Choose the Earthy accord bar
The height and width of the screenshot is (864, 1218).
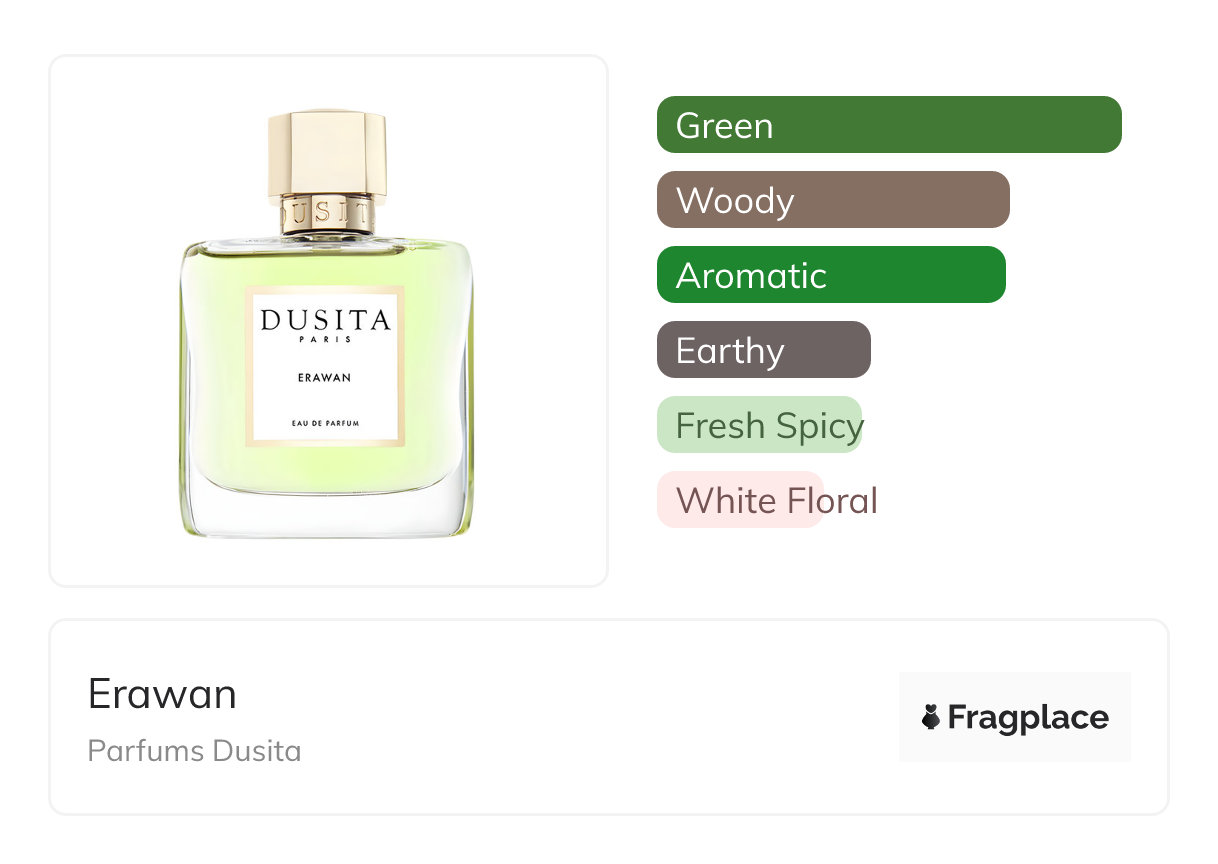click(764, 350)
